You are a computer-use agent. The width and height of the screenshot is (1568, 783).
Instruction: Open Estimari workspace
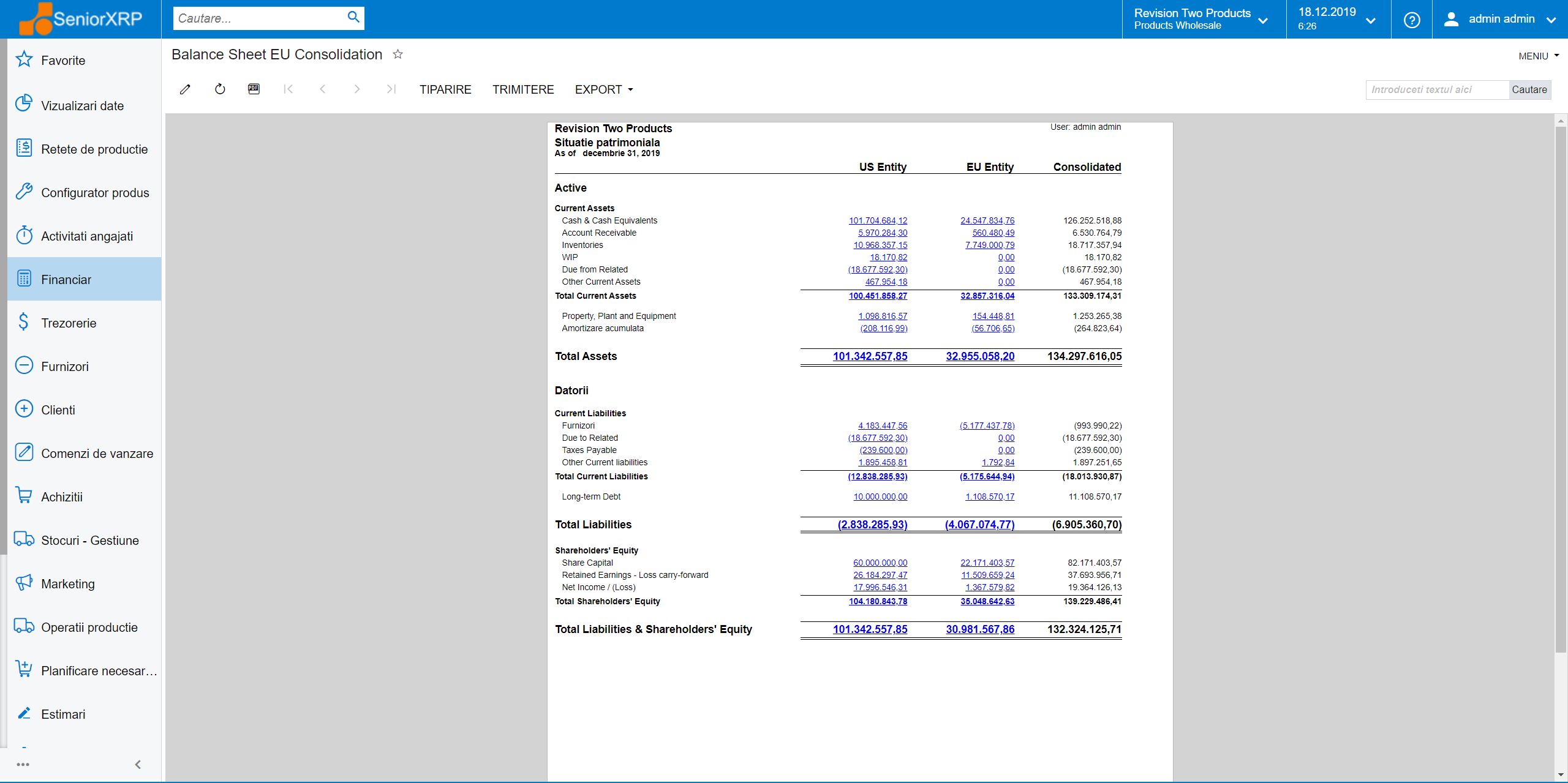[84, 714]
